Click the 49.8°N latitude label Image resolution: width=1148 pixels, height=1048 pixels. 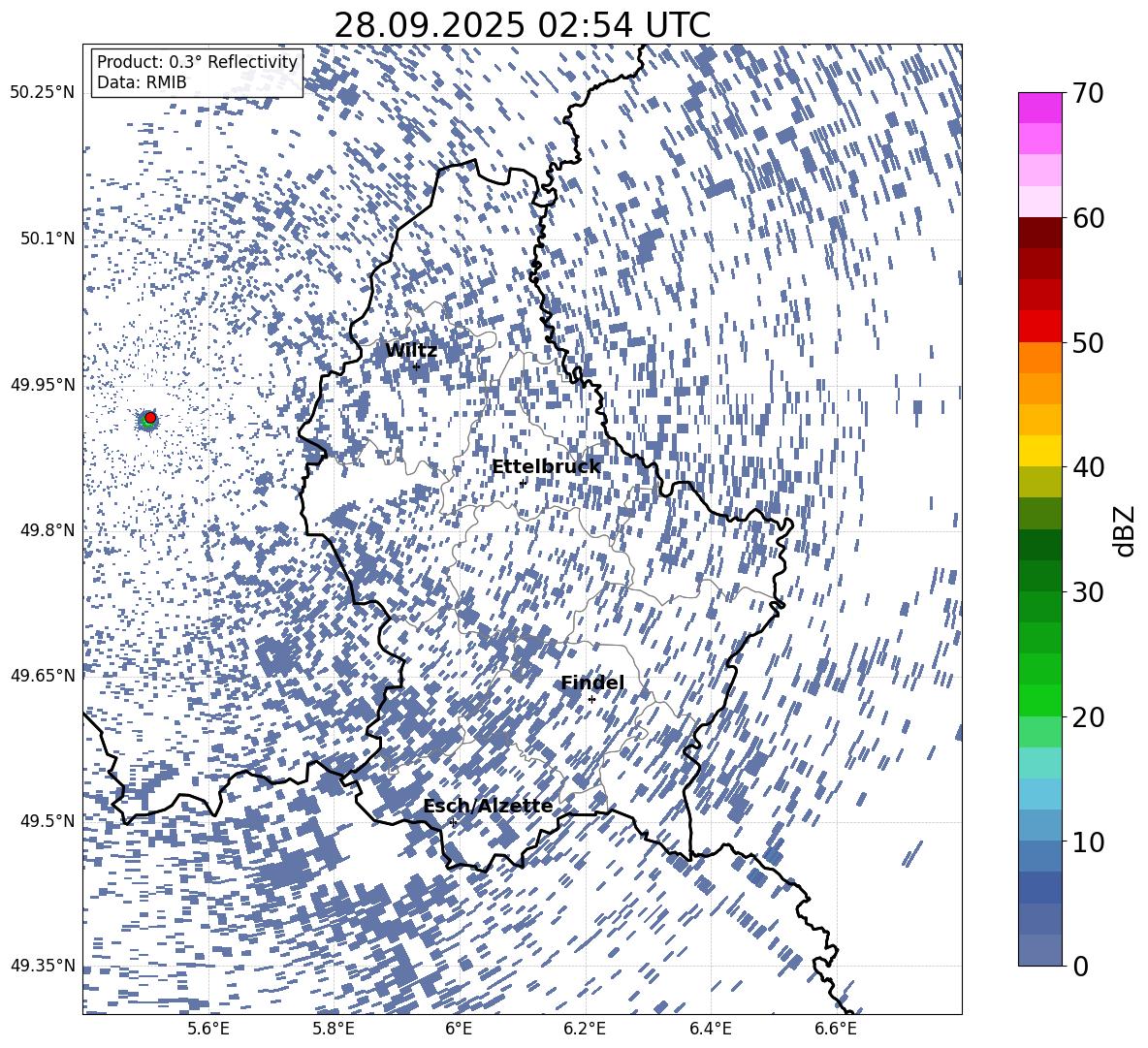point(47,530)
